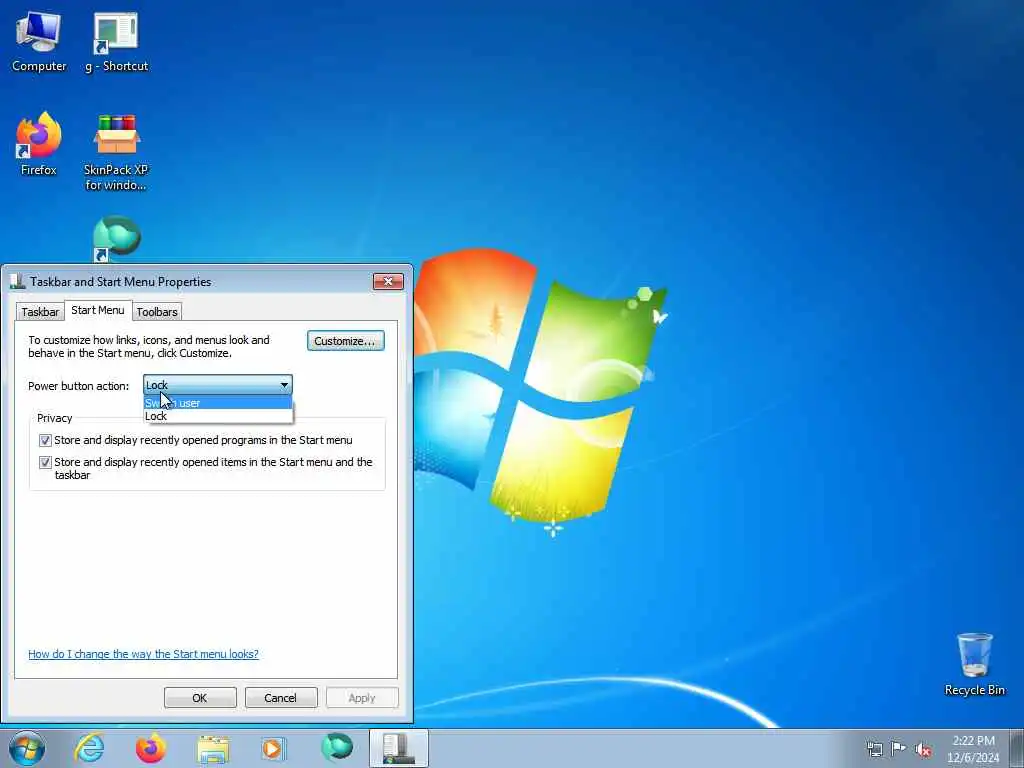Open the Computer desktop icon
This screenshot has width=1024, height=768.
[x=39, y=41]
